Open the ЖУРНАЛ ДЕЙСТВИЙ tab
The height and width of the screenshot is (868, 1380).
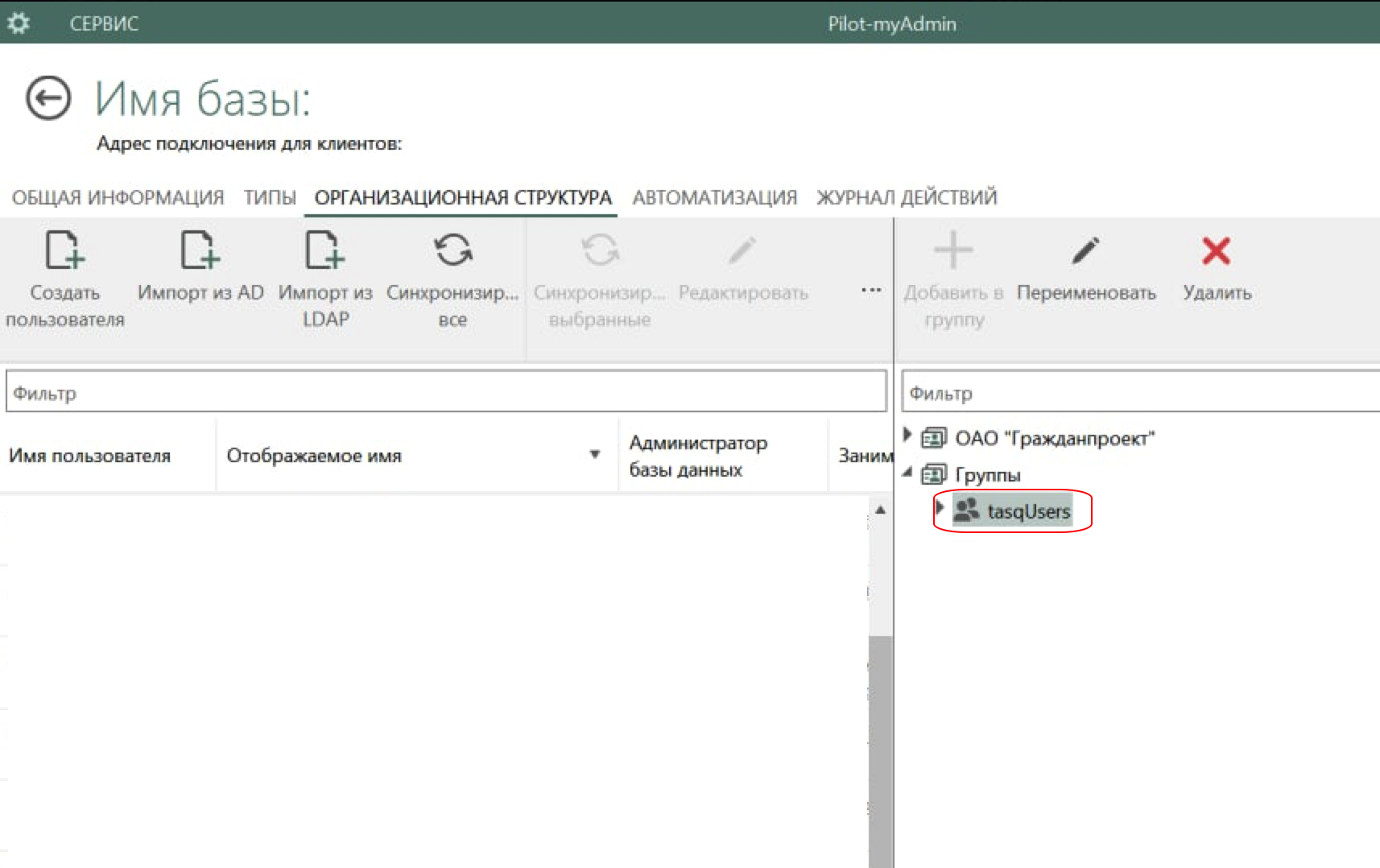tap(907, 197)
